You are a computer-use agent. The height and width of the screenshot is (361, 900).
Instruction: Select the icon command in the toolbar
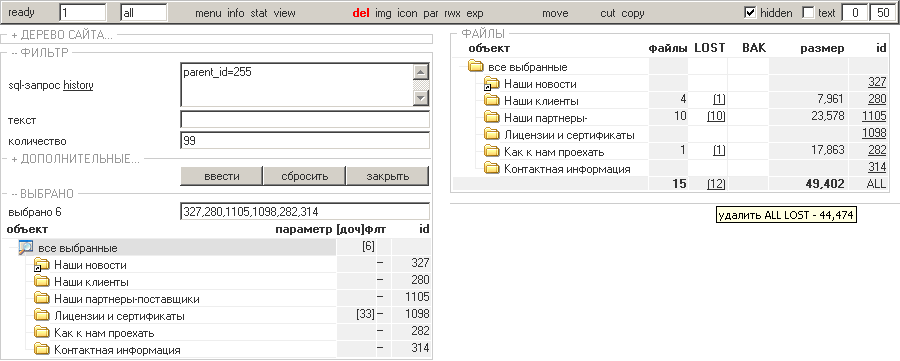click(408, 13)
